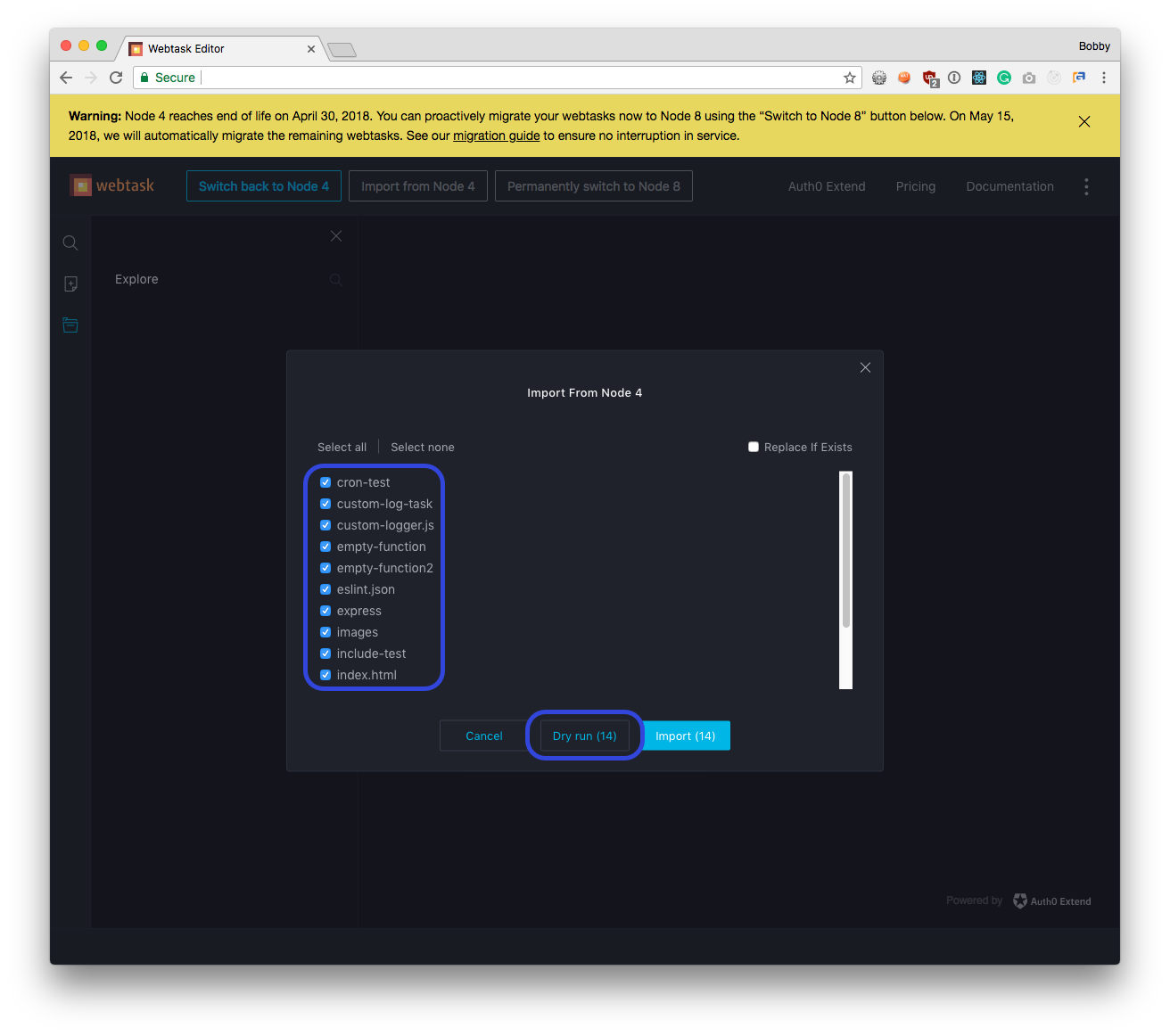Uncheck the express checkbox
Image resolution: width=1170 pixels, height=1036 pixels.
coord(325,611)
